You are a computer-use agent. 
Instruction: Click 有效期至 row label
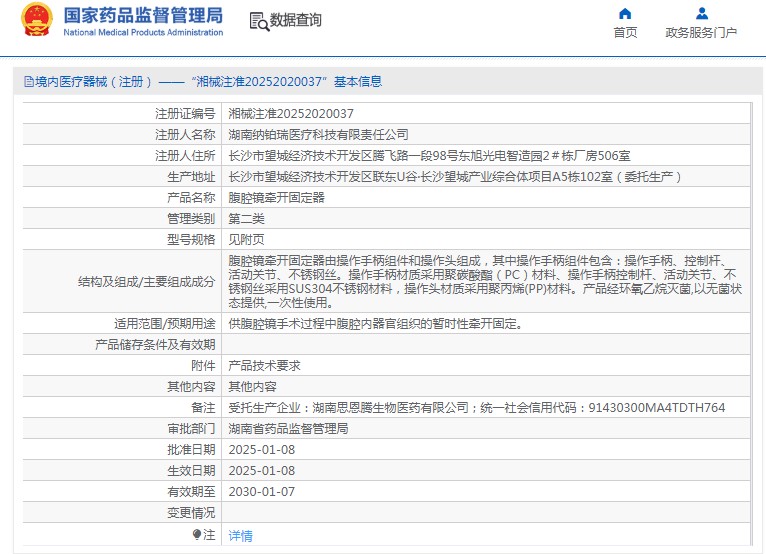tap(191, 492)
